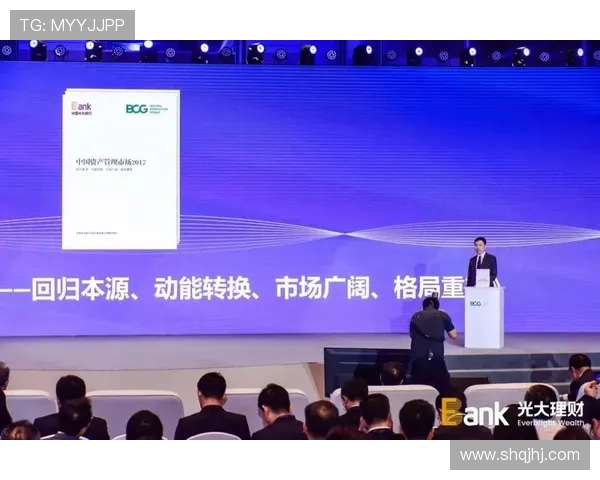Open the white report cover on the screen
The width and height of the screenshot is (600, 480).
[x=120, y=168]
